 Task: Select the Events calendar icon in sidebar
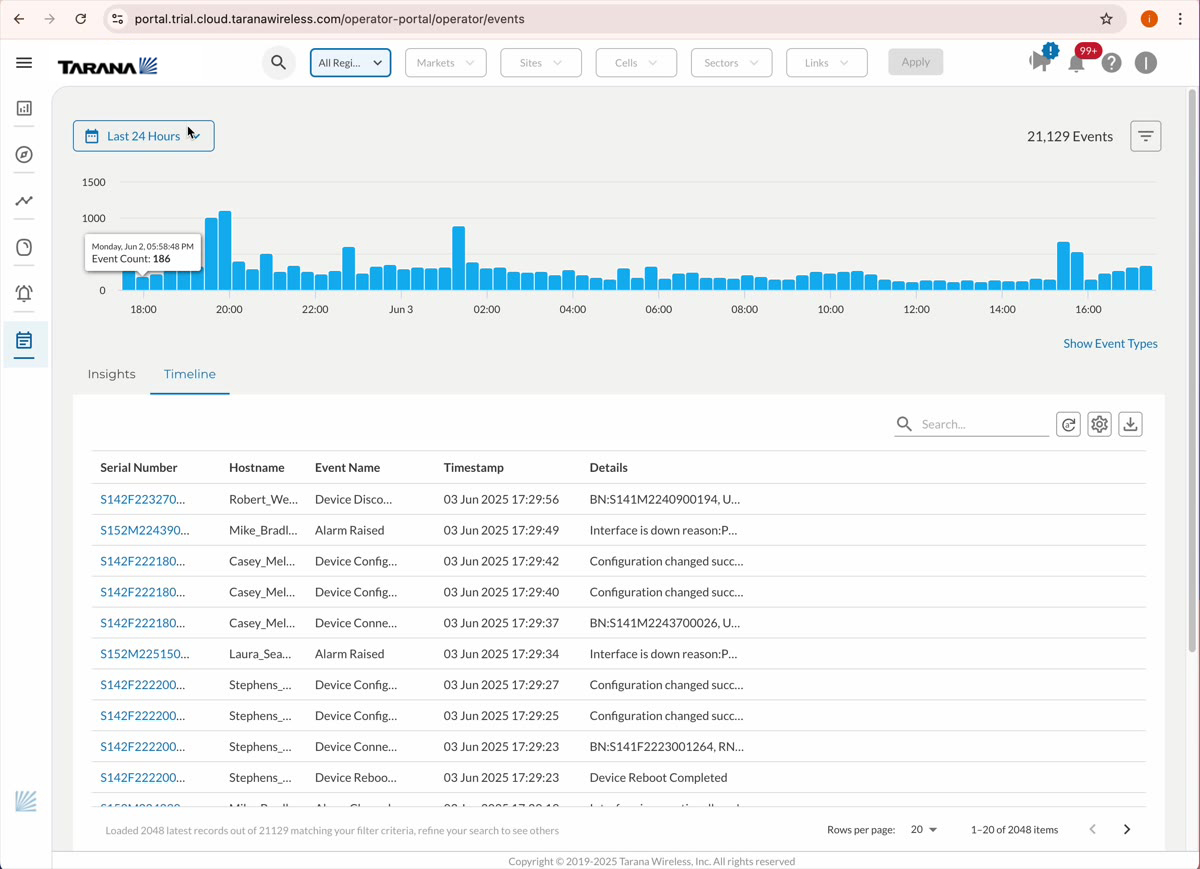coord(24,340)
